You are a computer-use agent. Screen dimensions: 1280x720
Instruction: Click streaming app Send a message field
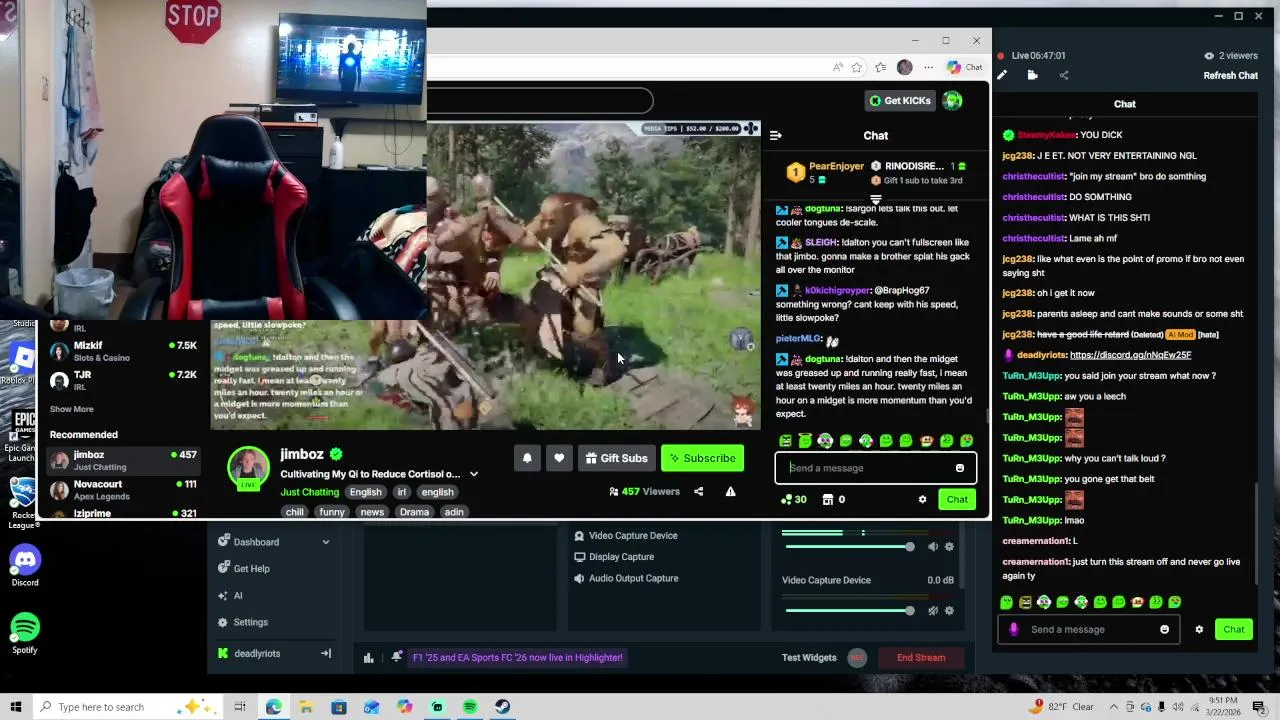(1090, 629)
